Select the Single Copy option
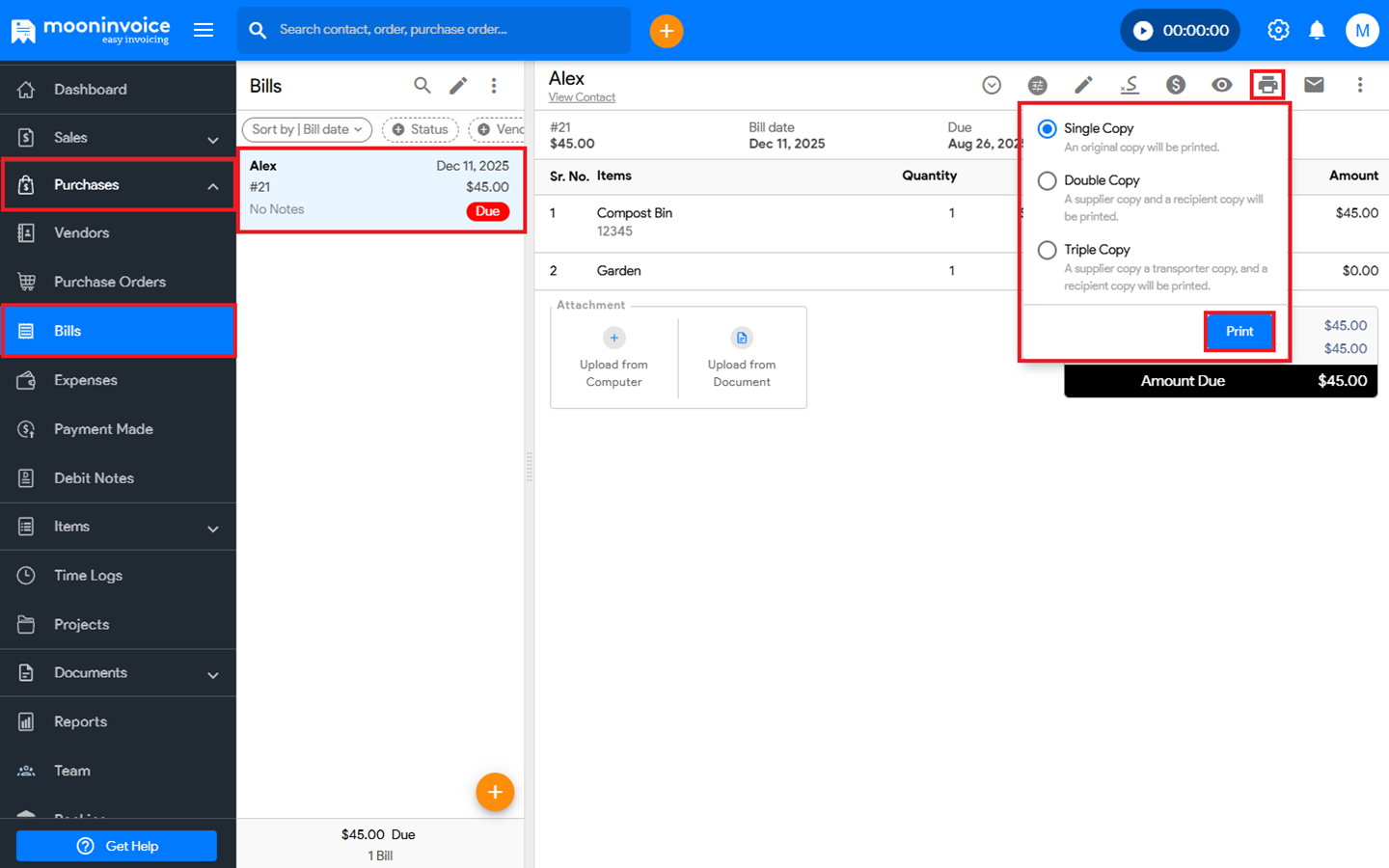 pyautogui.click(x=1047, y=128)
